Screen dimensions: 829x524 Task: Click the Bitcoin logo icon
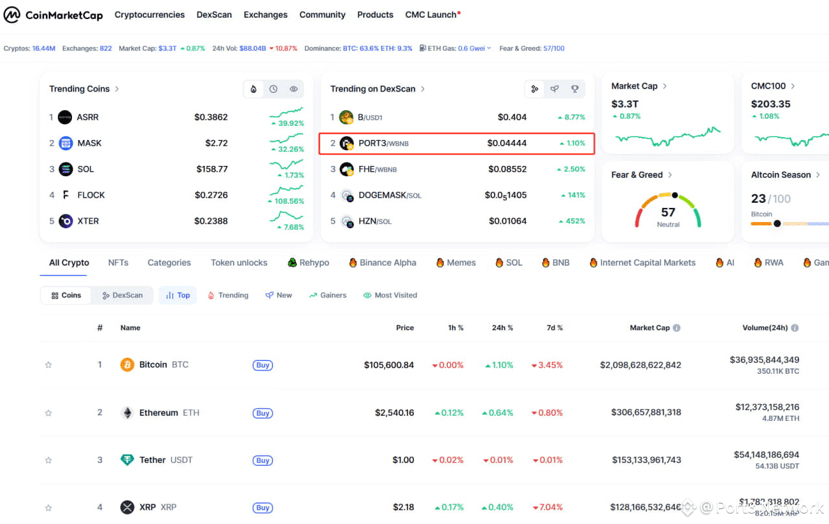127,365
